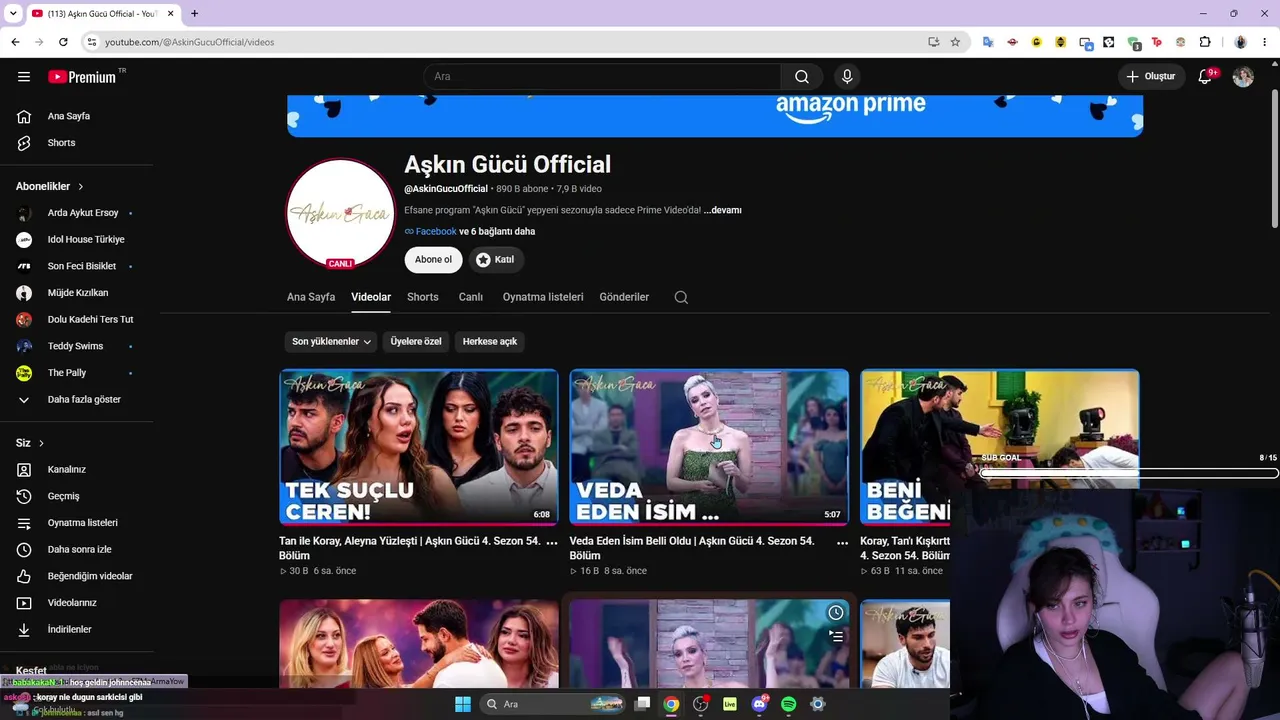Image resolution: width=1280 pixels, height=720 pixels.
Task: Open the notifications bell
Action: (1205, 76)
